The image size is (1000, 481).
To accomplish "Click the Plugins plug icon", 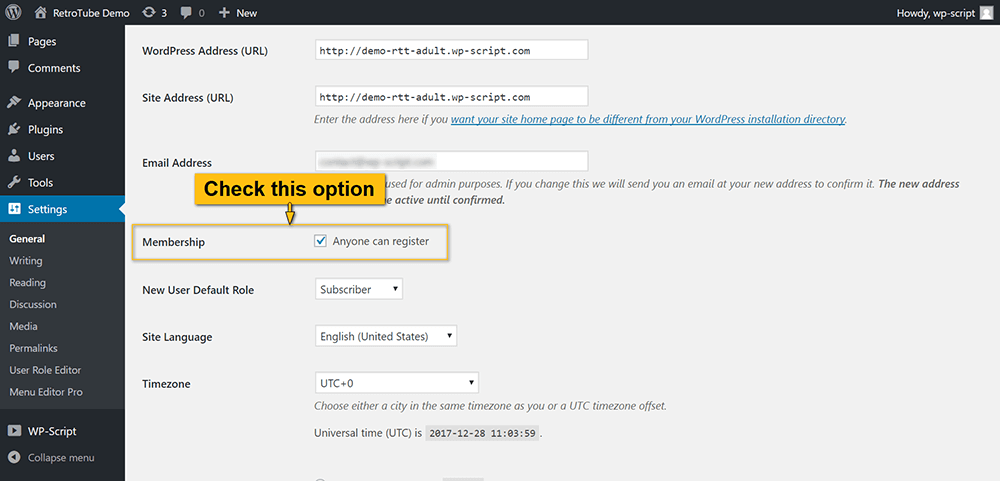I will pyautogui.click(x=13, y=130).
